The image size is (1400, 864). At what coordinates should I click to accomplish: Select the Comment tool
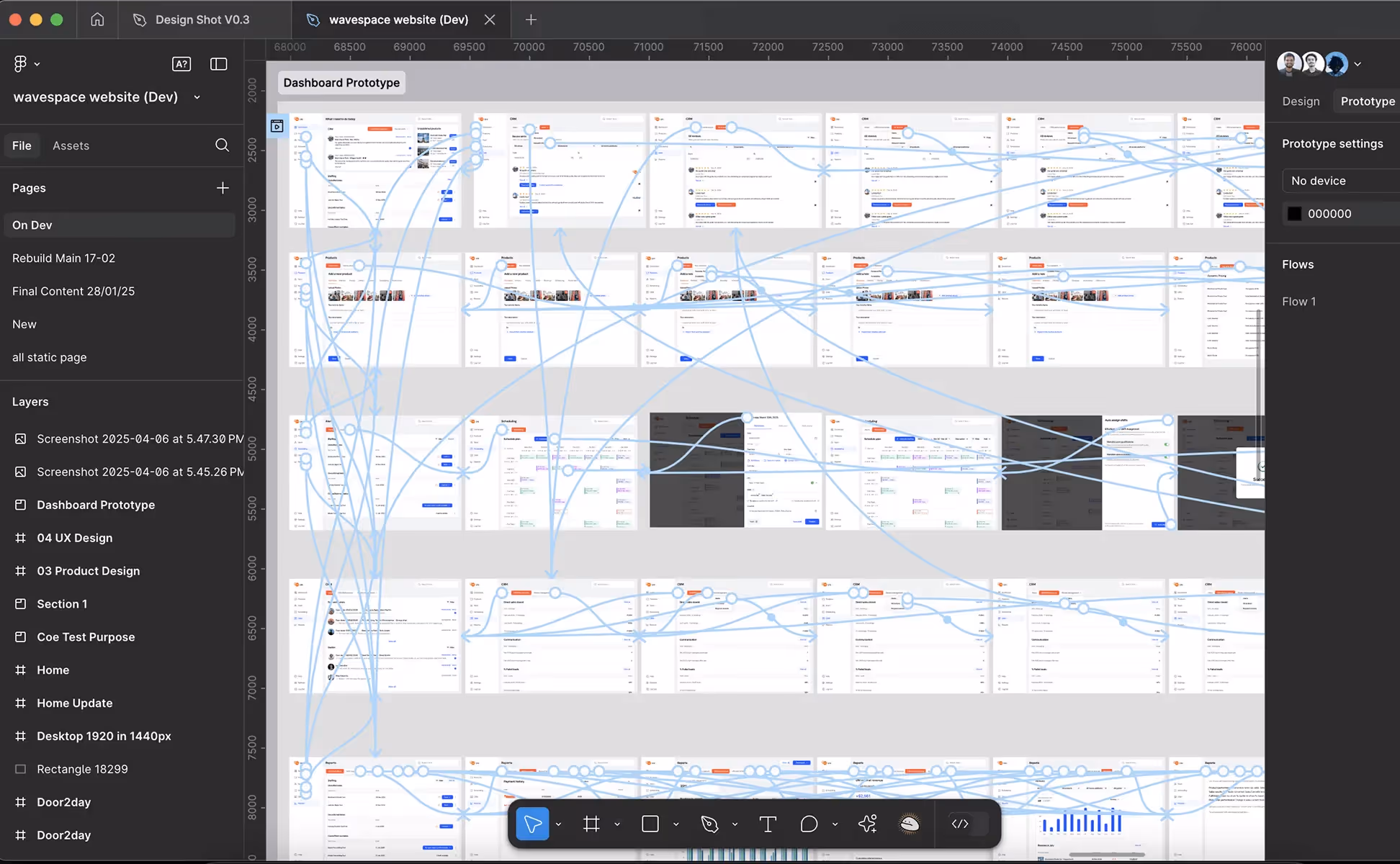(809, 824)
